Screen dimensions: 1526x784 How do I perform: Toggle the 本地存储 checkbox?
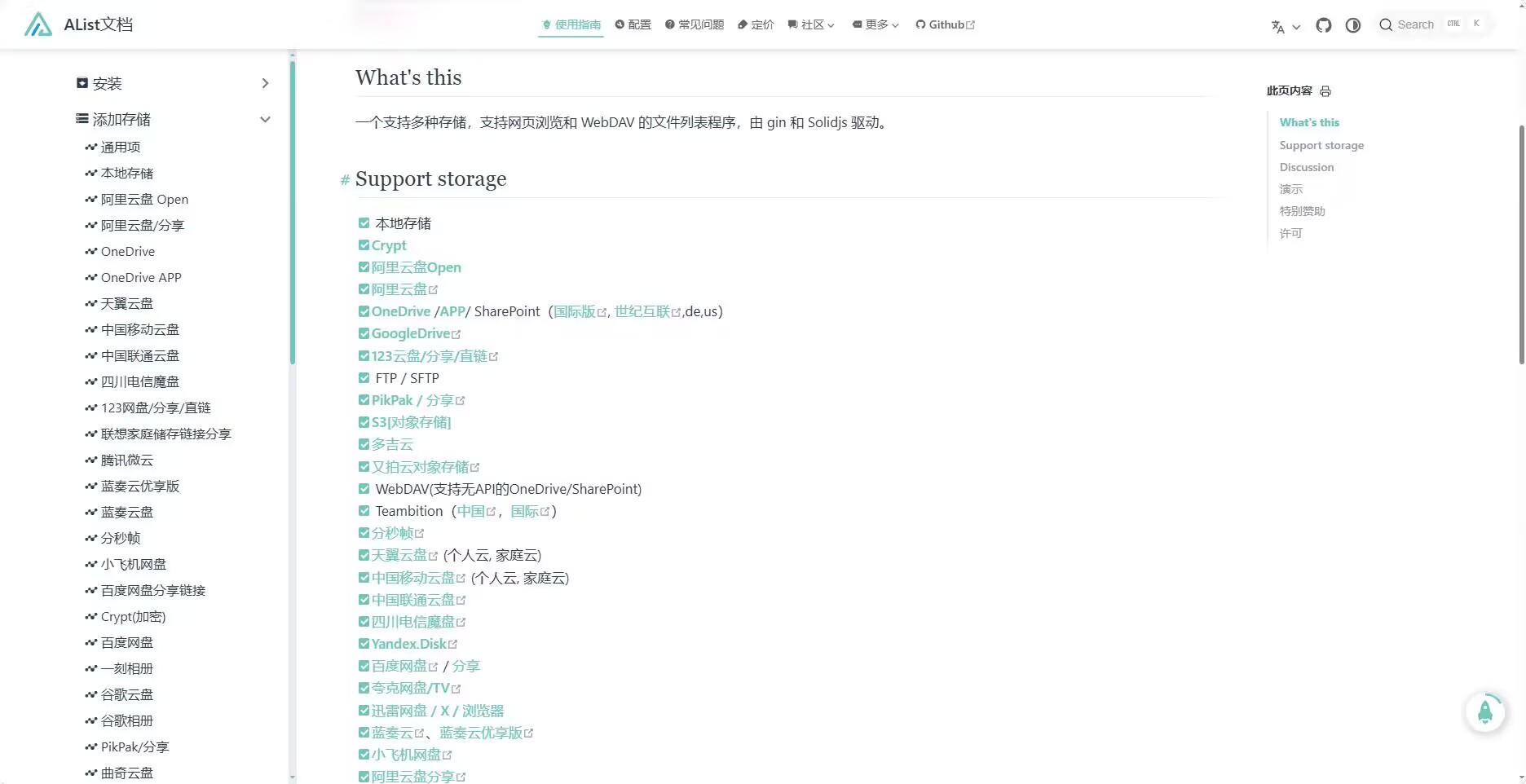tap(364, 223)
